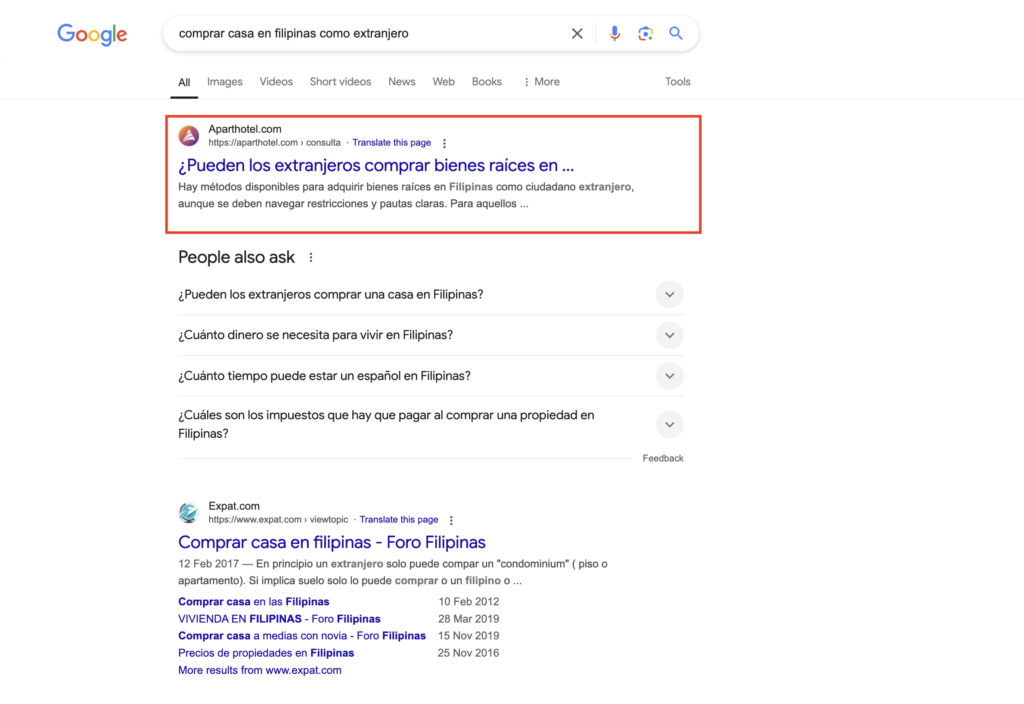This screenshot has height=704, width=1024.
Task: Click inside the search query input field
Action: click(366, 33)
